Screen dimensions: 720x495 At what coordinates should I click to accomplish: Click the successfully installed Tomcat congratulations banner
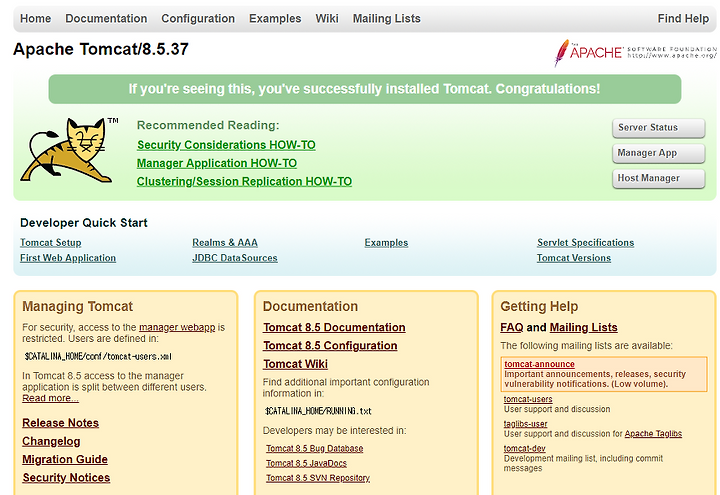[x=365, y=89]
